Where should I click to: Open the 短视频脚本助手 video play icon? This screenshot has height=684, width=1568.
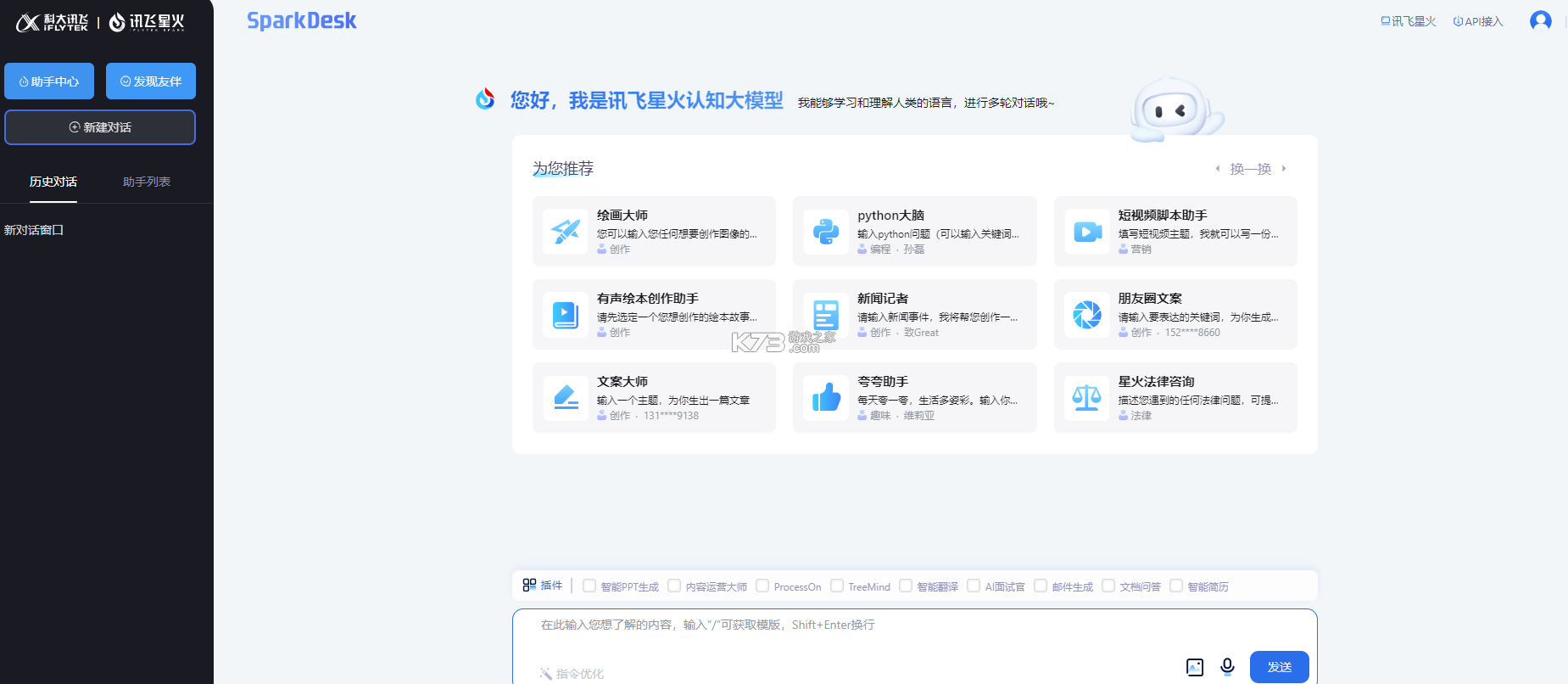(1087, 232)
